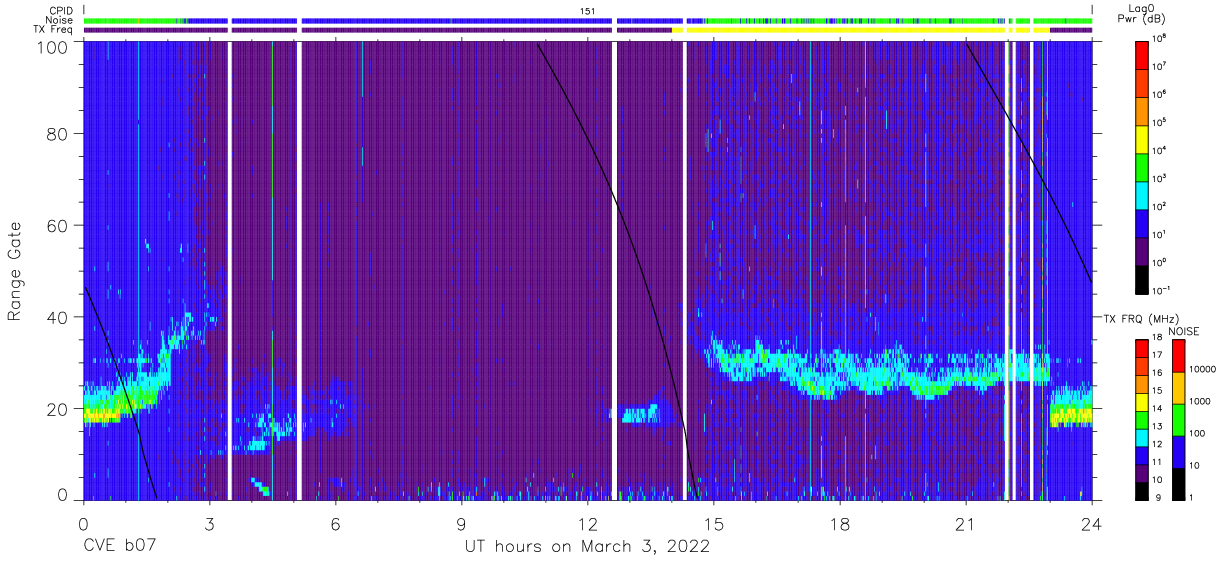Click the orange segment of the NOISE colorbar
Viewport: 1228px width, 567px height.
coord(1177,388)
